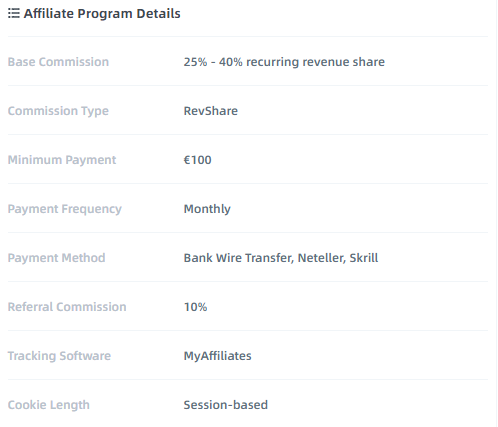Select the 10% referral commission value
This screenshot has width=498, height=427.
click(x=195, y=307)
